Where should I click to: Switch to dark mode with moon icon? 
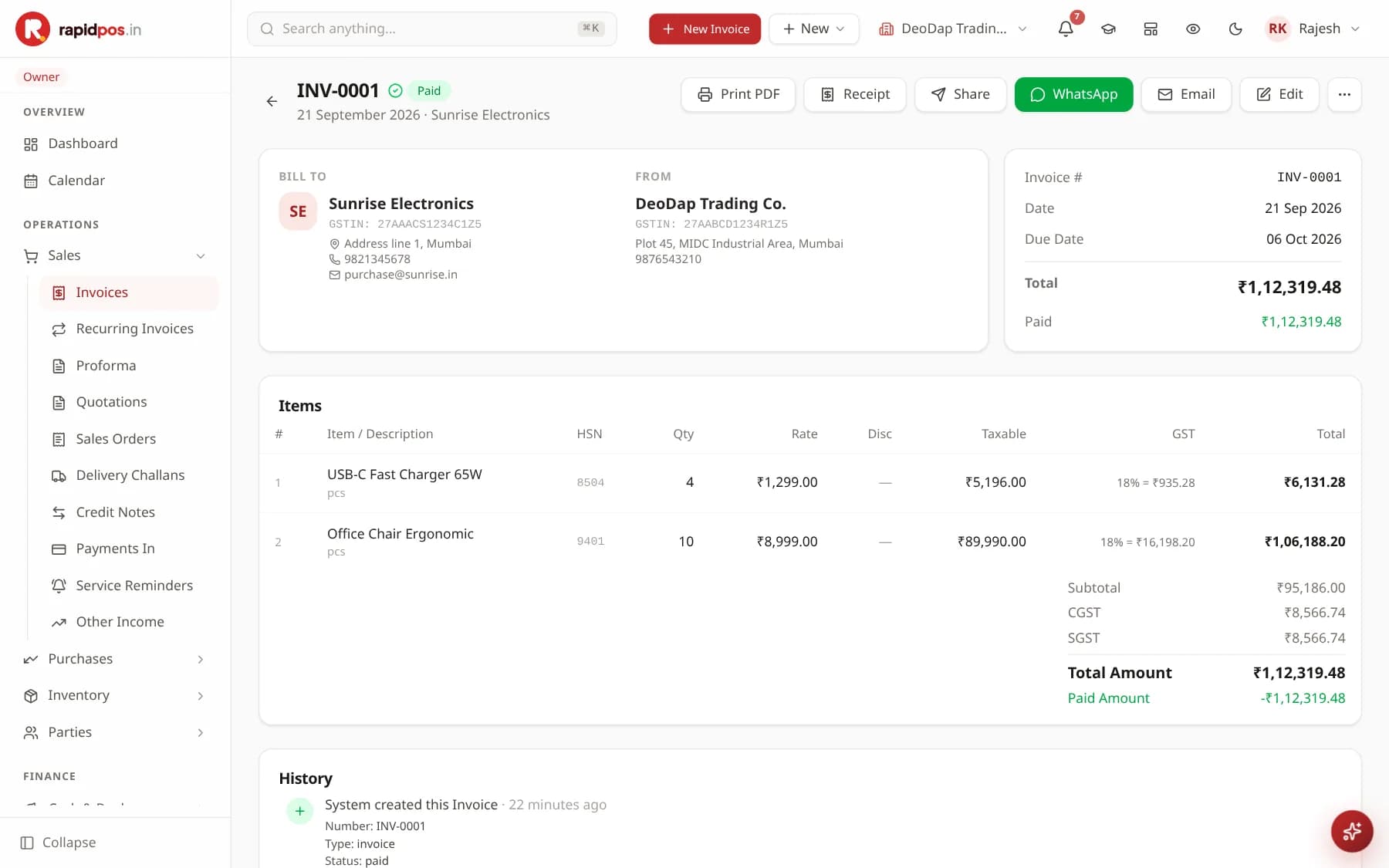1235,29
